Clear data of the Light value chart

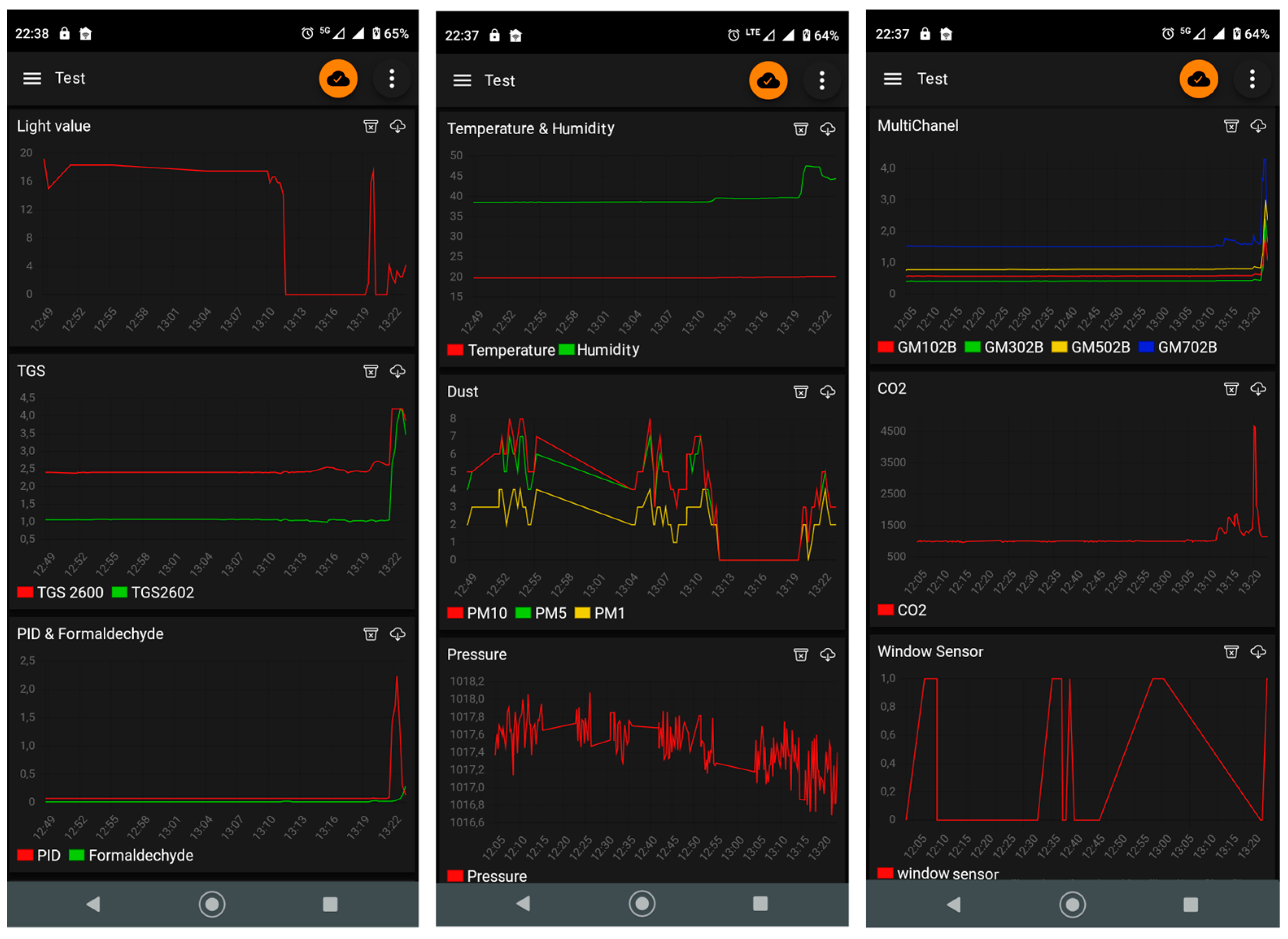coord(370,126)
